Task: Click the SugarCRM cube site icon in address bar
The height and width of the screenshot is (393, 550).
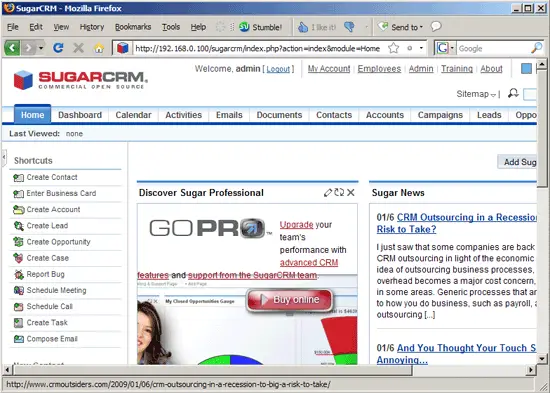Action: (122, 48)
